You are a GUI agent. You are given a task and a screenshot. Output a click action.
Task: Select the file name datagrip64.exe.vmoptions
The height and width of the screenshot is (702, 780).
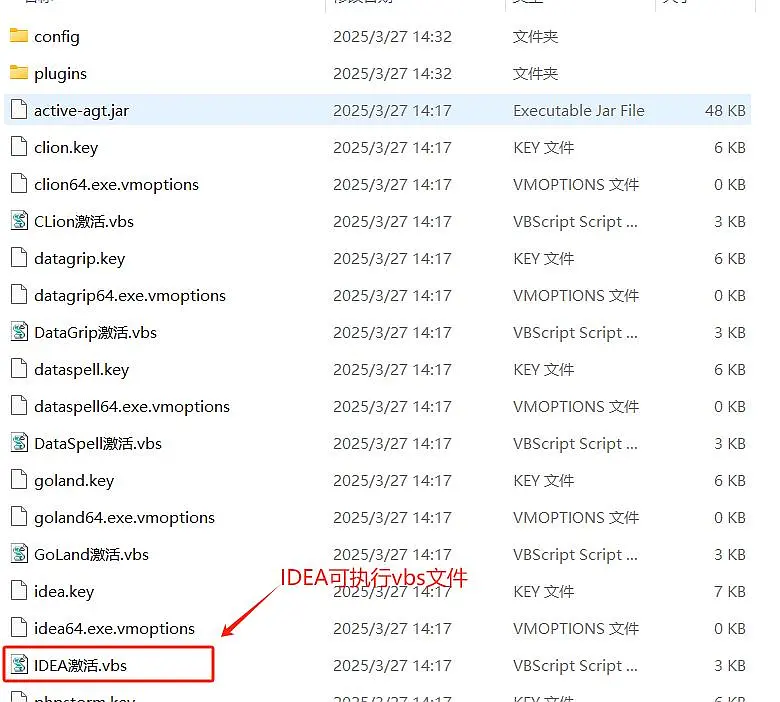[x=130, y=296]
